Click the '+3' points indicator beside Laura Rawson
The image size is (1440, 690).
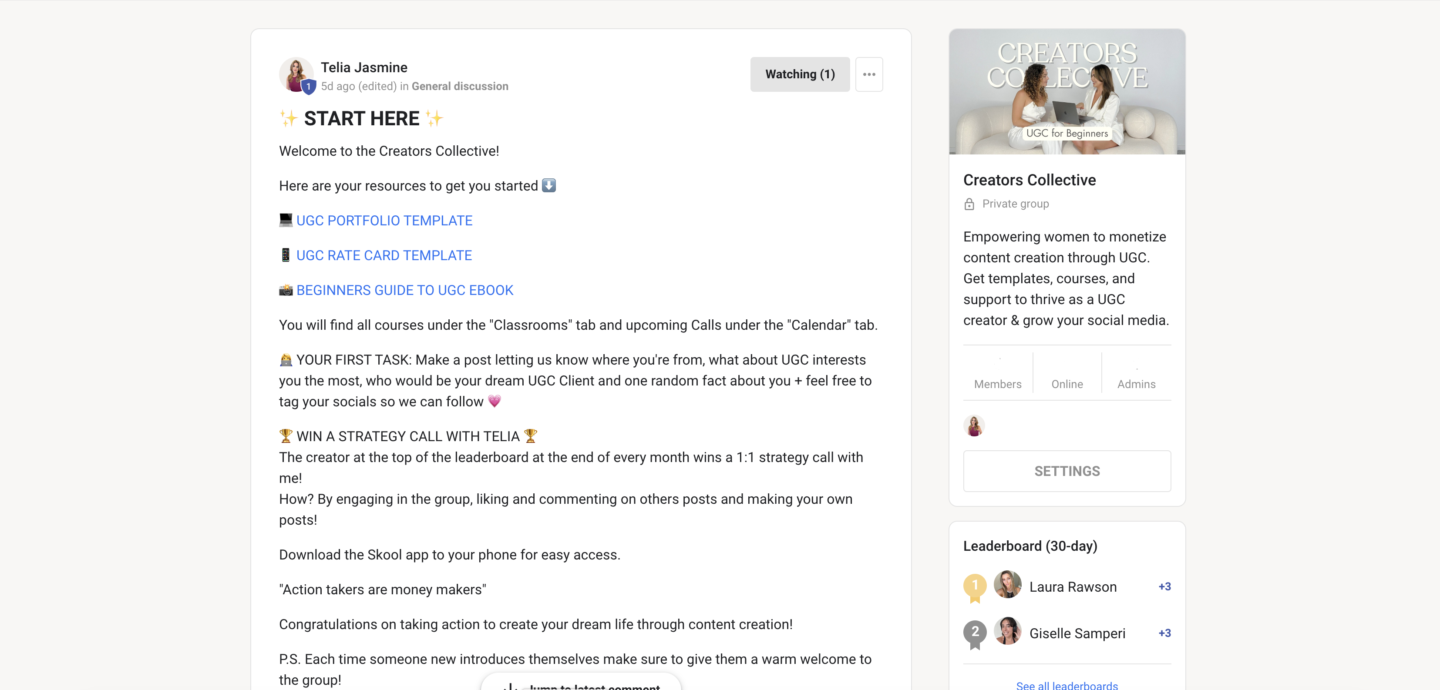coord(1163,587)
